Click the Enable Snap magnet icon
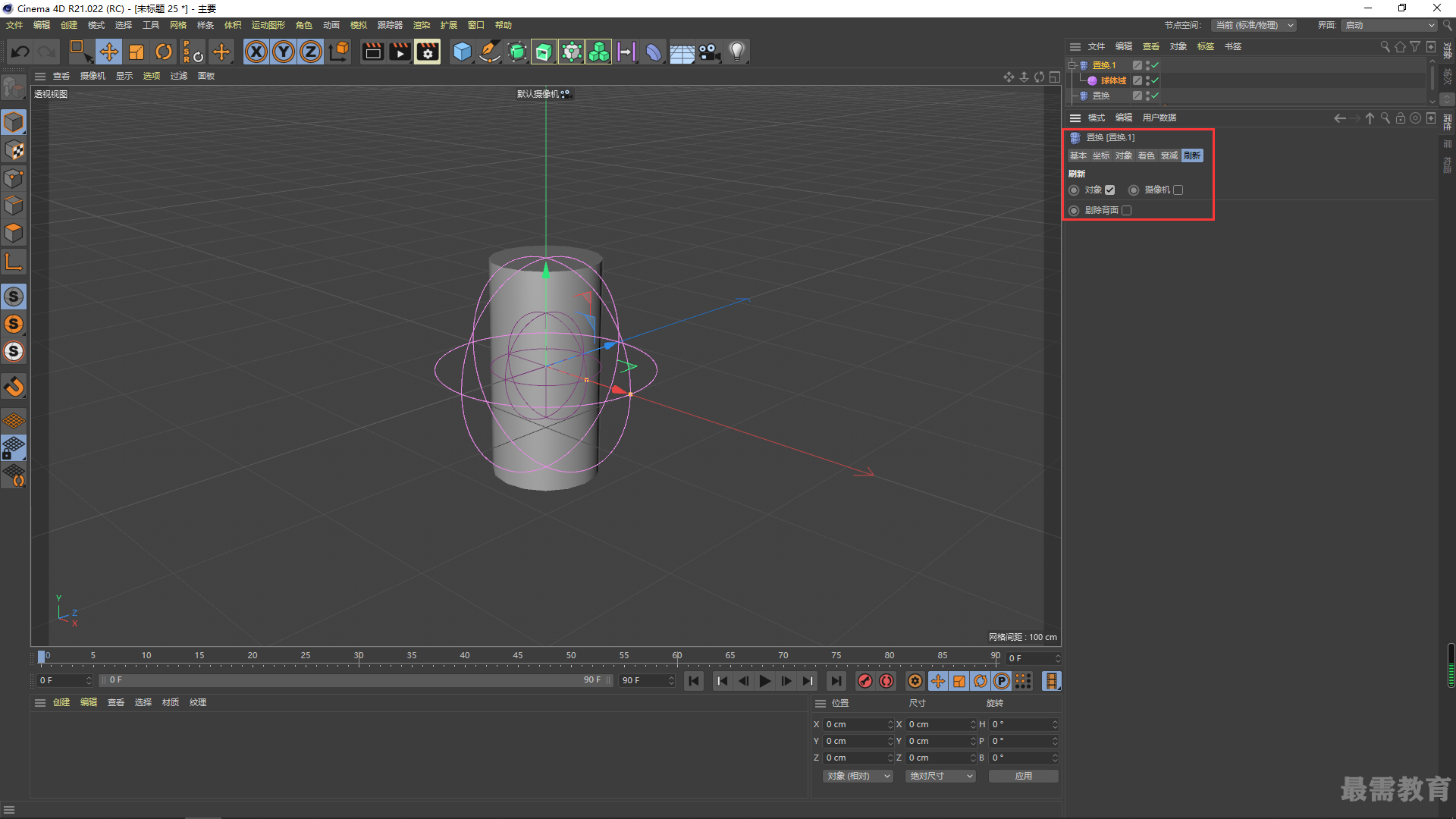This screenshot has height=819, width=1456. (x=14, y=387)
